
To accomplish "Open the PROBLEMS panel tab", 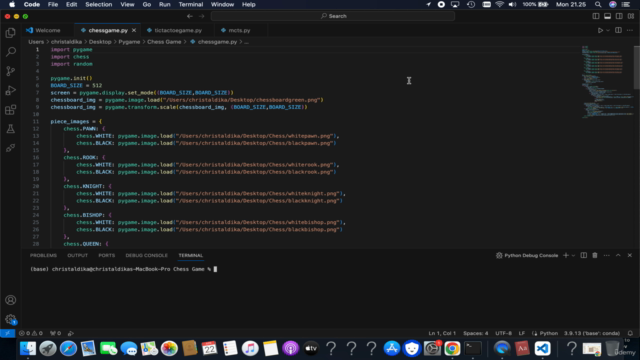I will 43,256.
